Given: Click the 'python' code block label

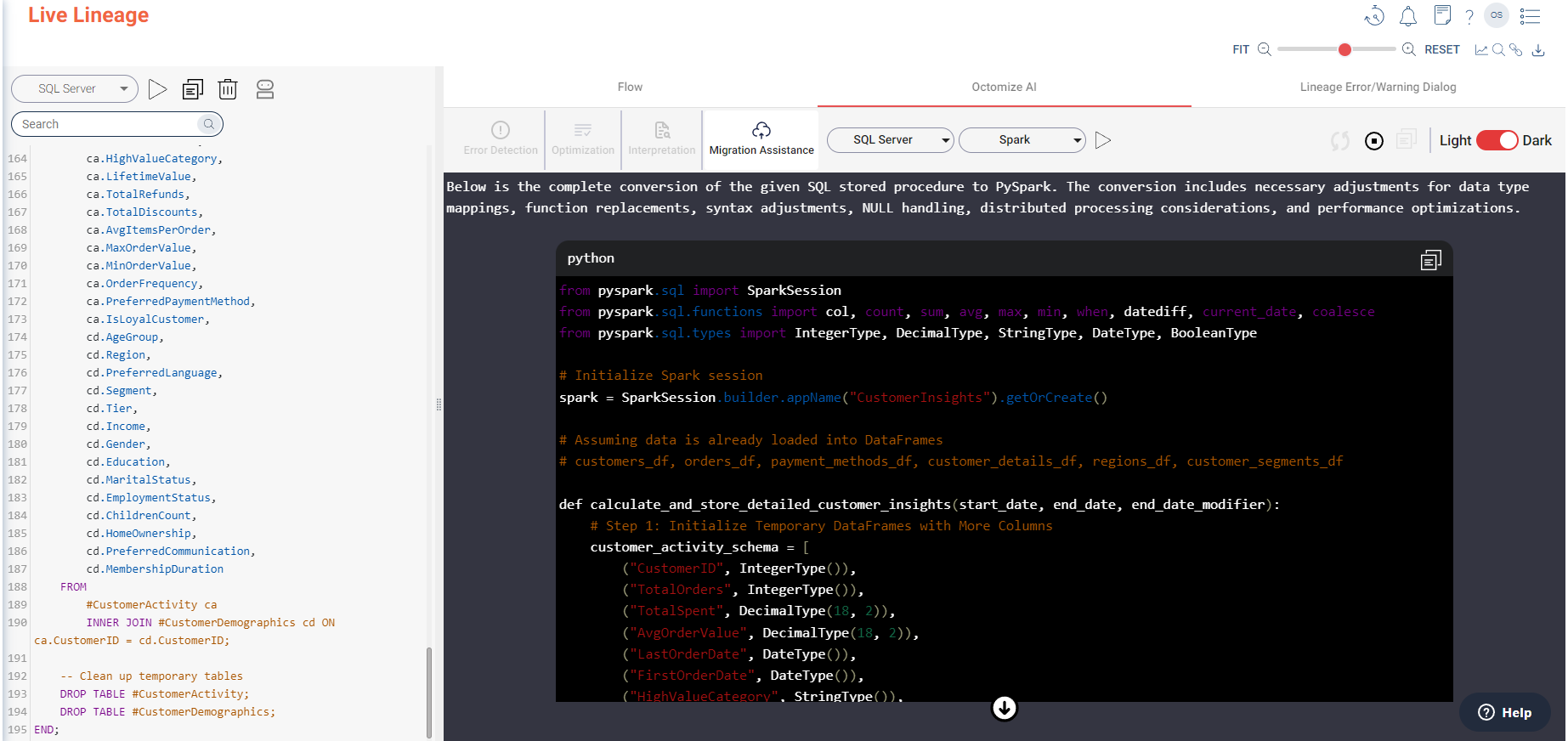Looking at the screenshot, I should point(591,258).
